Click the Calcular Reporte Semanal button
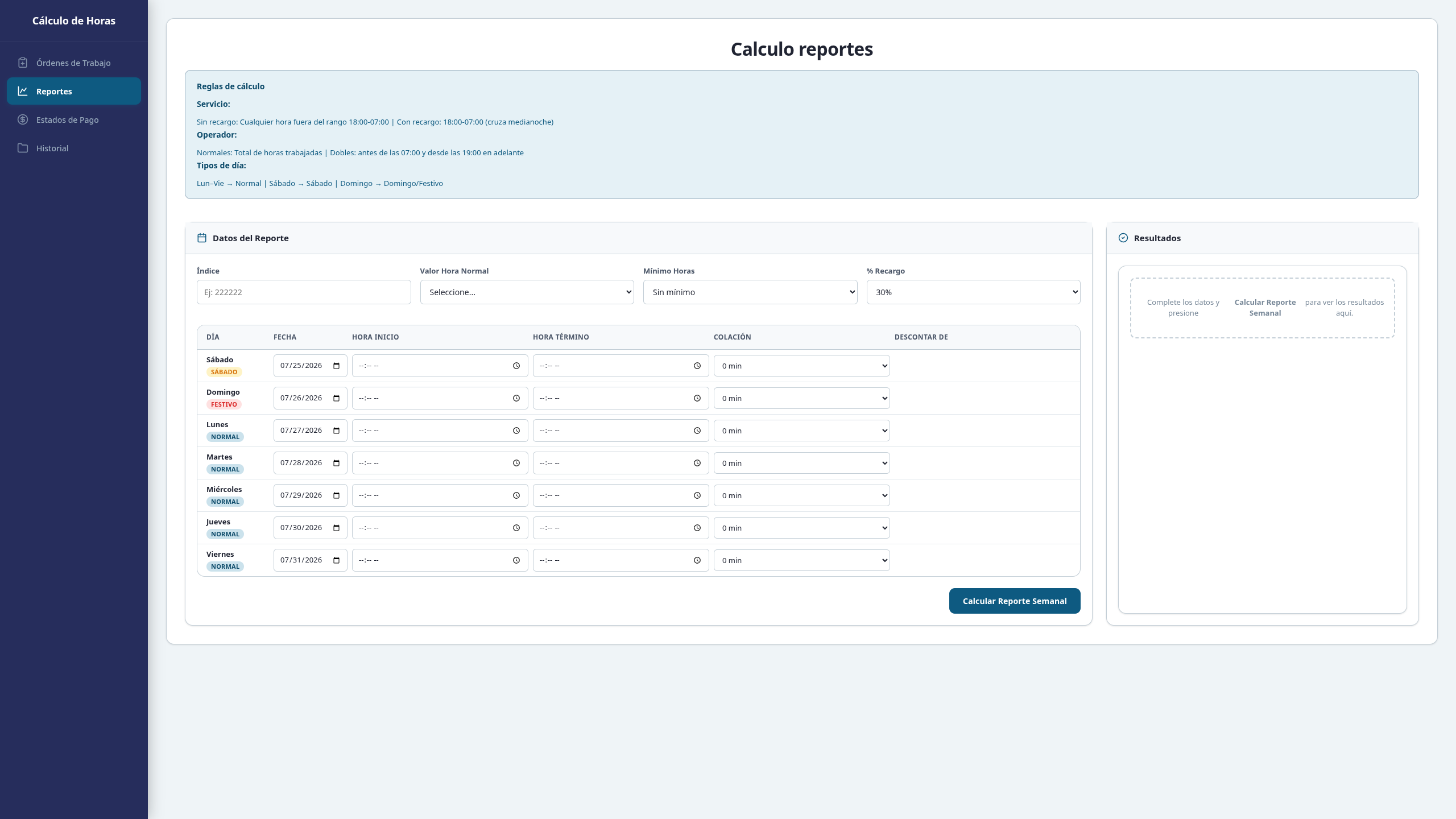 click(x=1015, y=601)
